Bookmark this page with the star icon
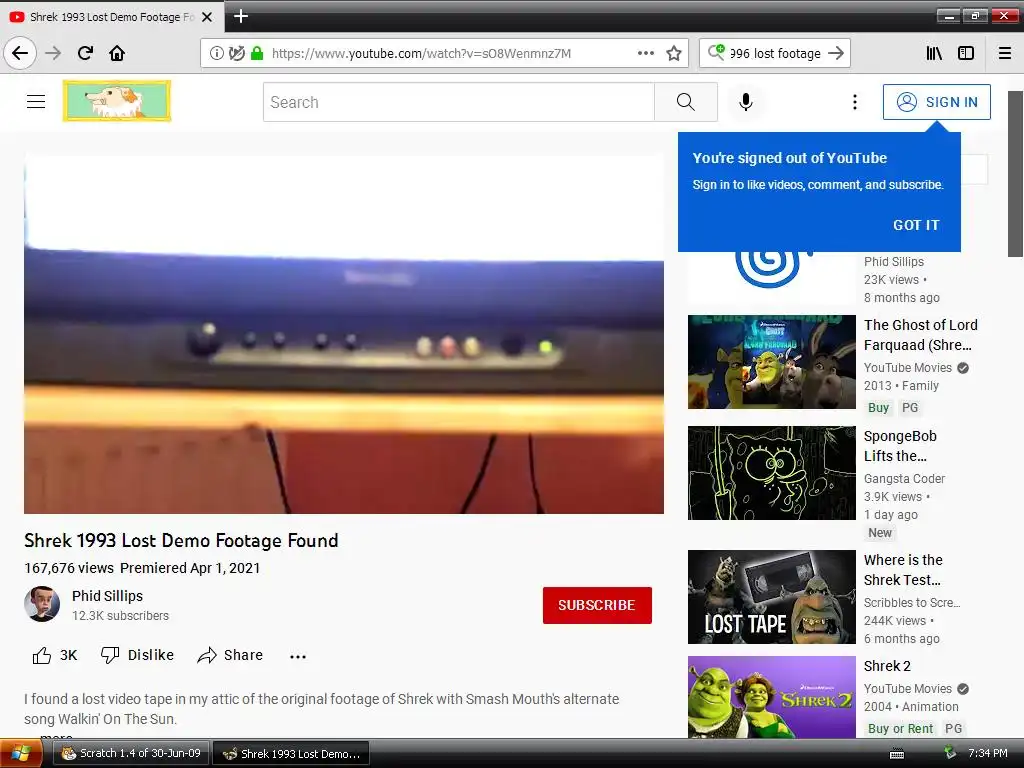Image resolution: width=1024 pixels, height=768 pixels. click(674, 53)
